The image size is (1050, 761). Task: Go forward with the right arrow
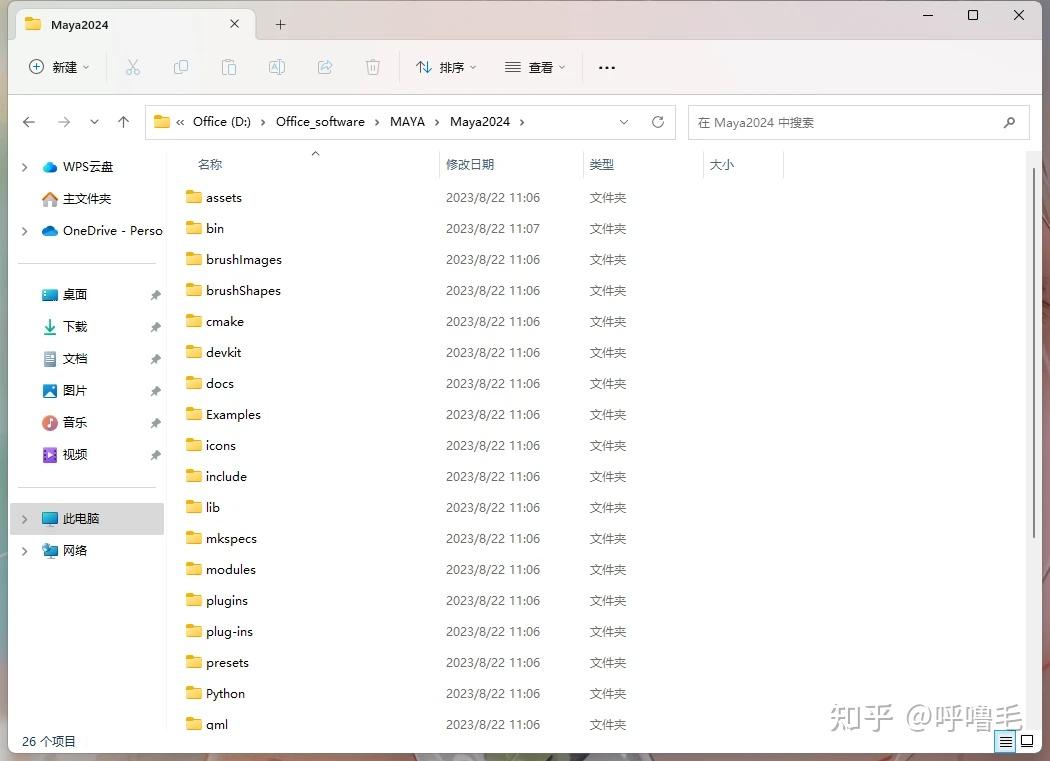coord(64,122)
